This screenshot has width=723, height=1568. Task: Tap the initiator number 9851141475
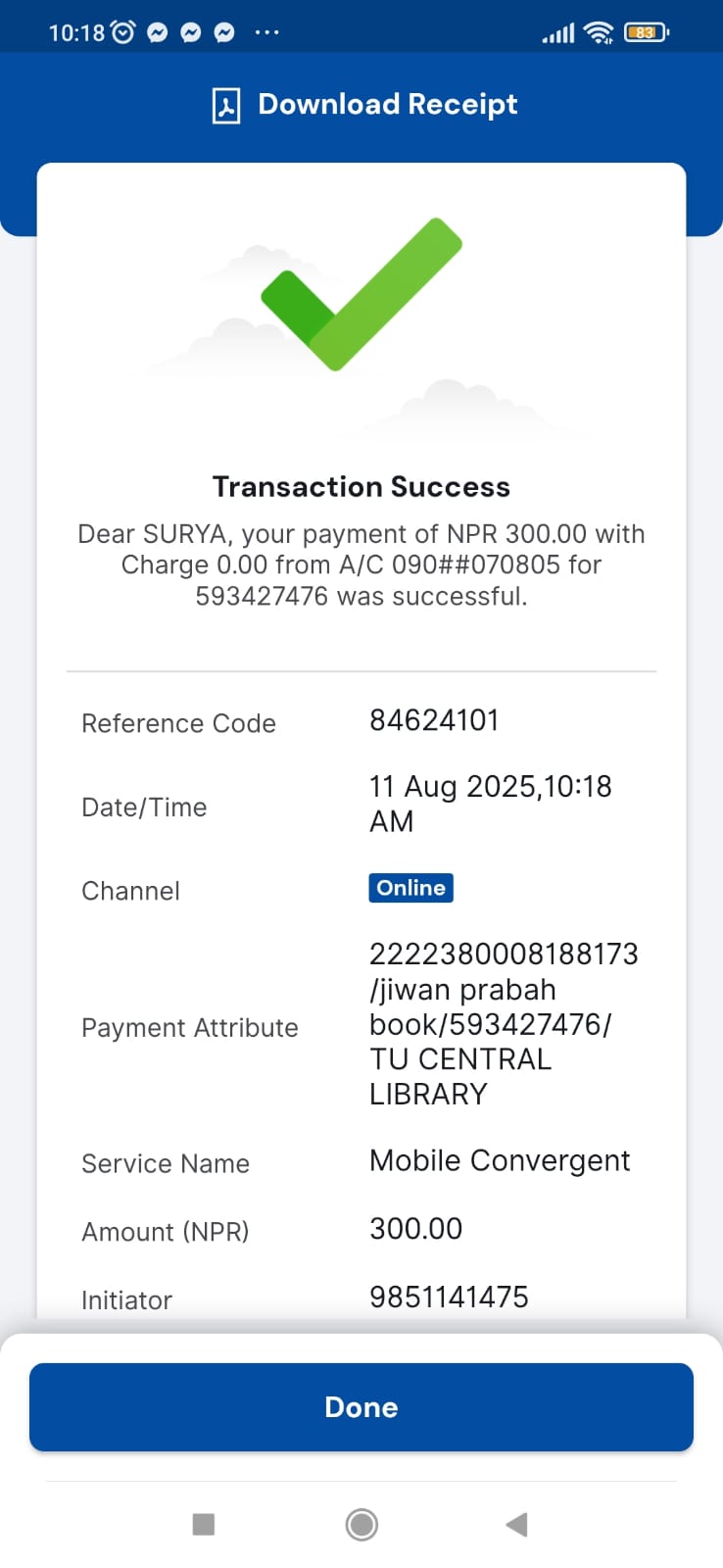pyautogui.click(x=449, y=1297)
